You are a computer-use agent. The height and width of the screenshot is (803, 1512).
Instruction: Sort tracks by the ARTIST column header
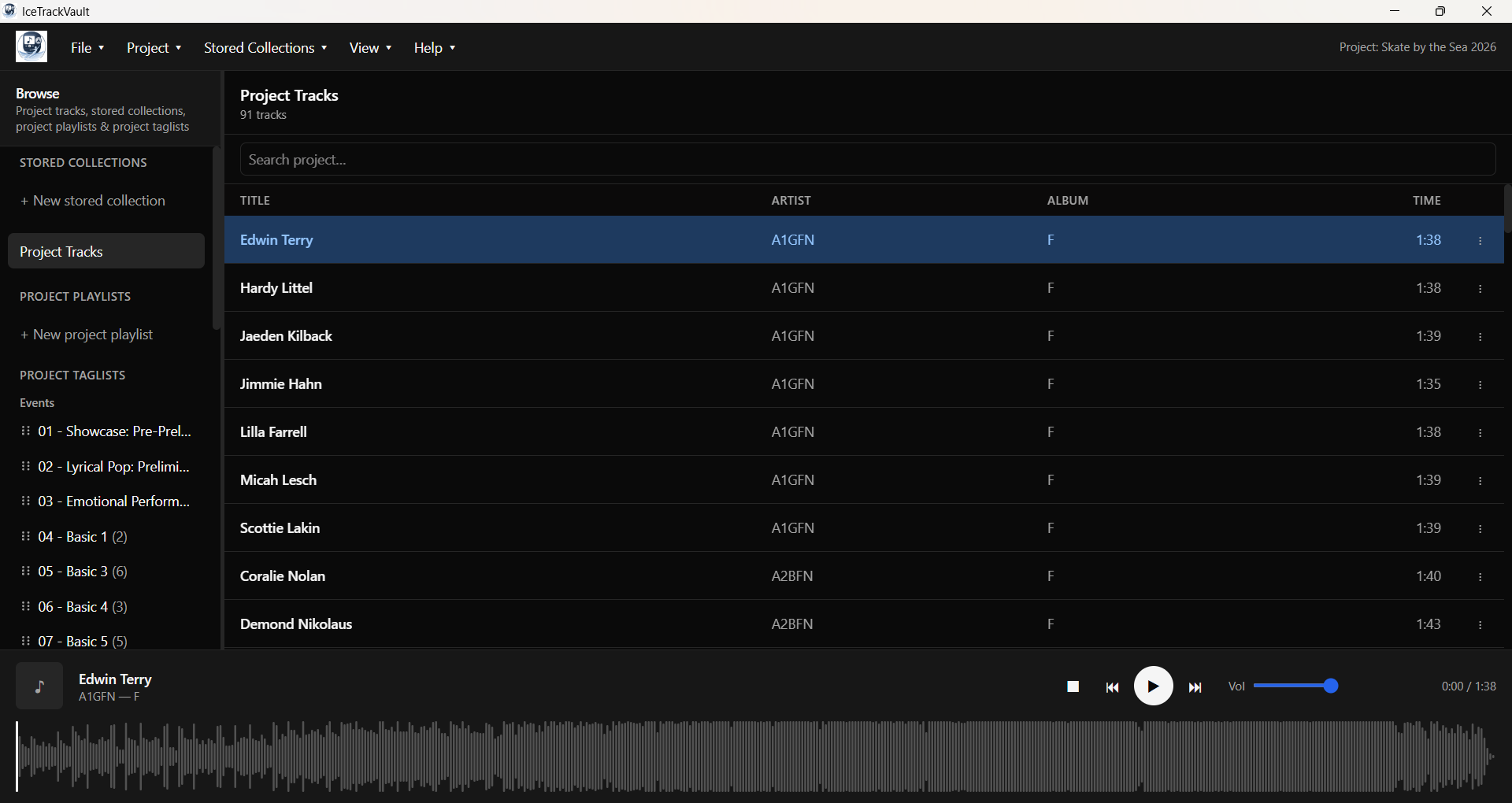791,200
